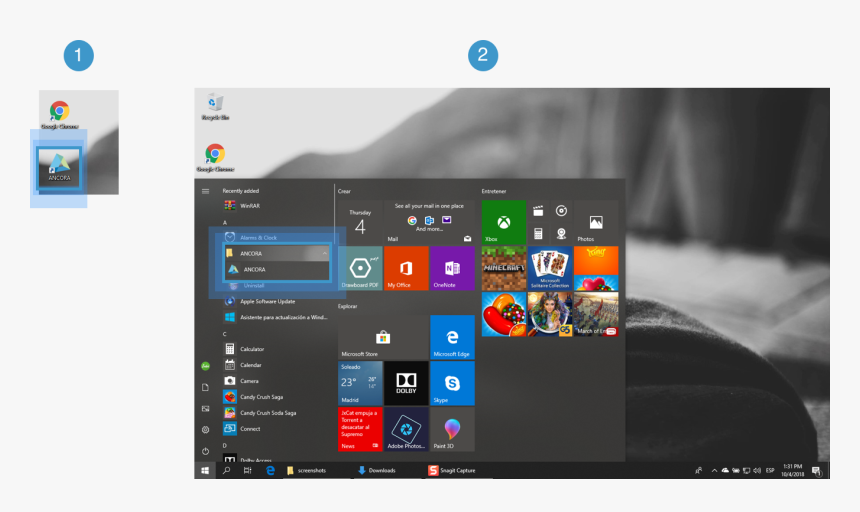This screenshot has width=860, height=512.
Task: Open Google Chrome on the large desktop
Action: point(215,158)
